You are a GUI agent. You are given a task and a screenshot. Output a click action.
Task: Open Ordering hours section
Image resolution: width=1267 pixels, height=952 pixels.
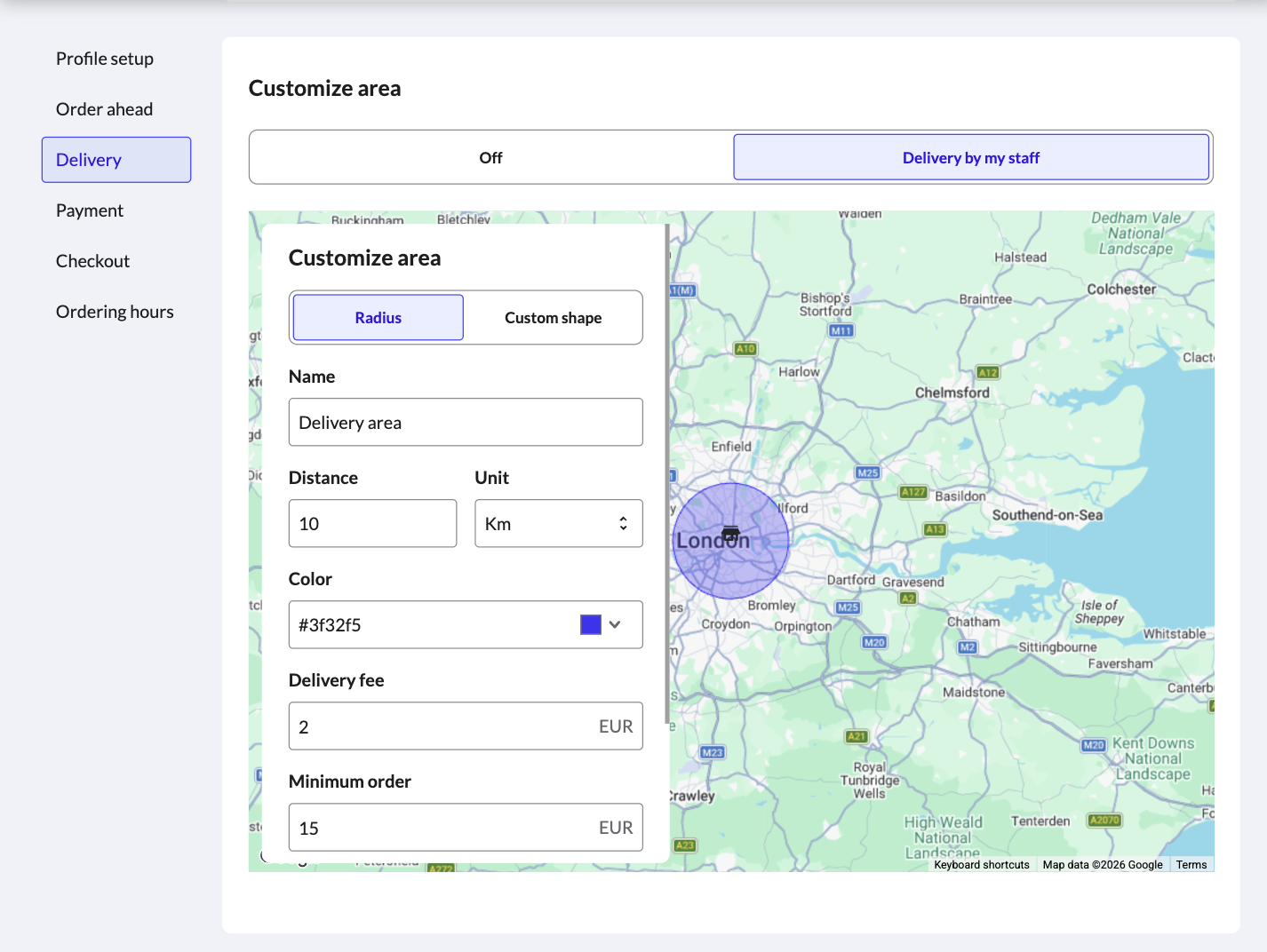[115, 312]
